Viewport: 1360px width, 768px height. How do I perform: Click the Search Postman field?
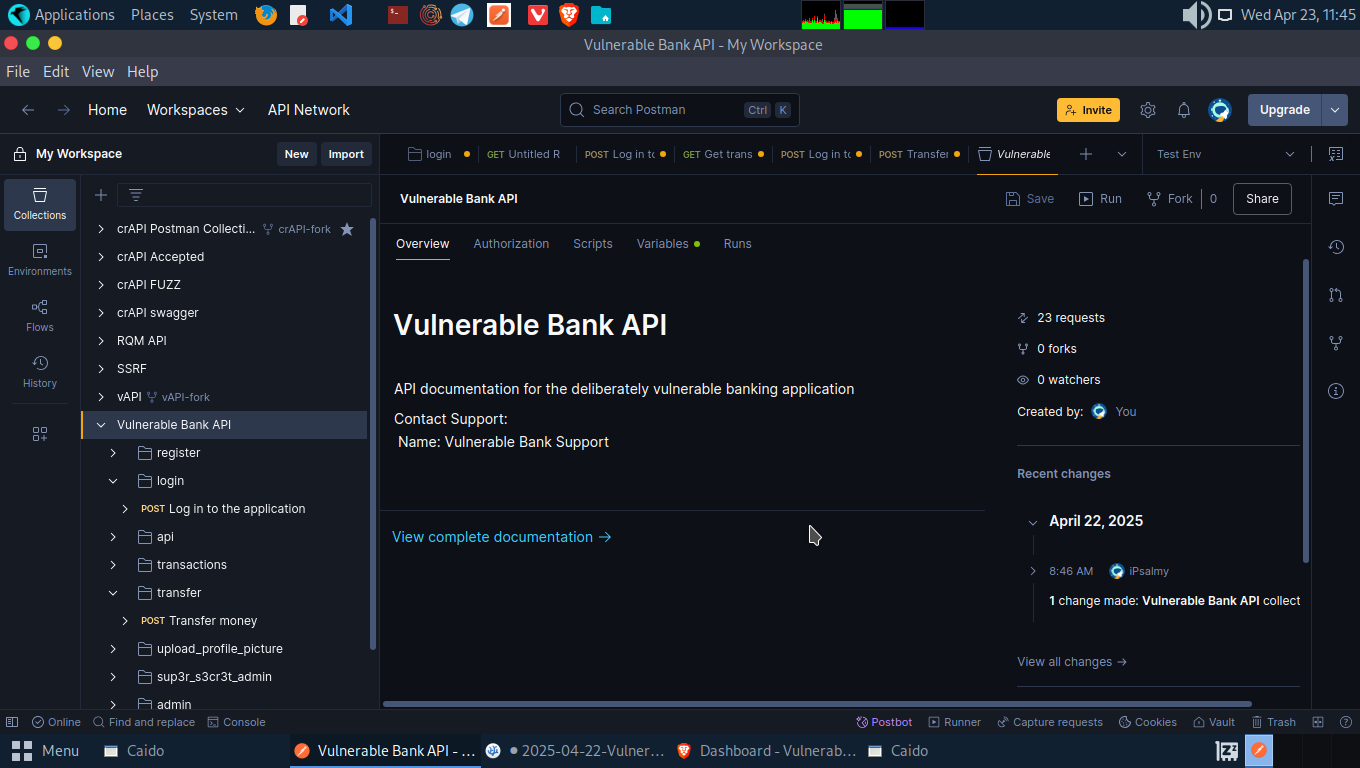680,110
